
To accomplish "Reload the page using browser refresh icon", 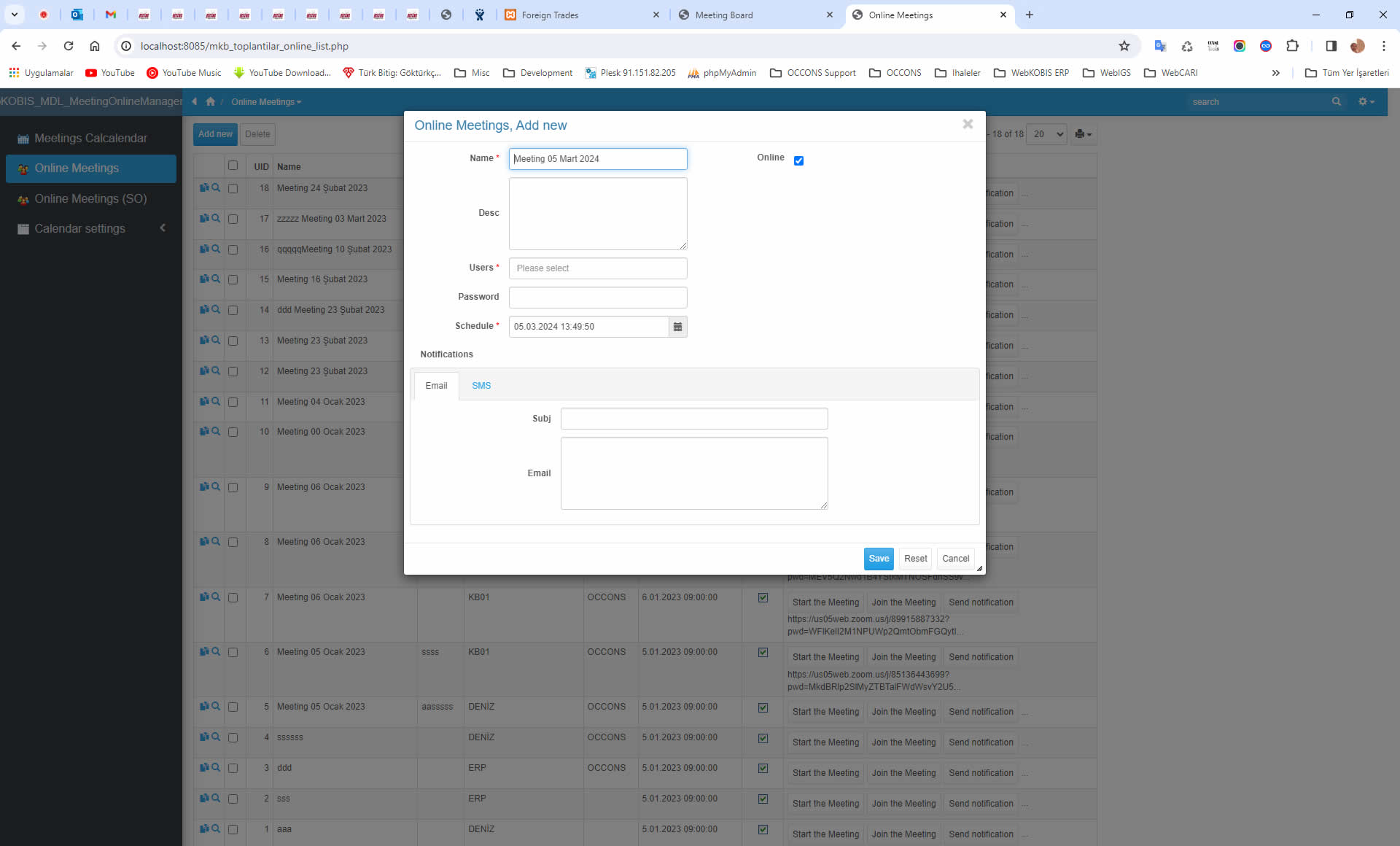I will pyautogui.click(x=69, y=46).
